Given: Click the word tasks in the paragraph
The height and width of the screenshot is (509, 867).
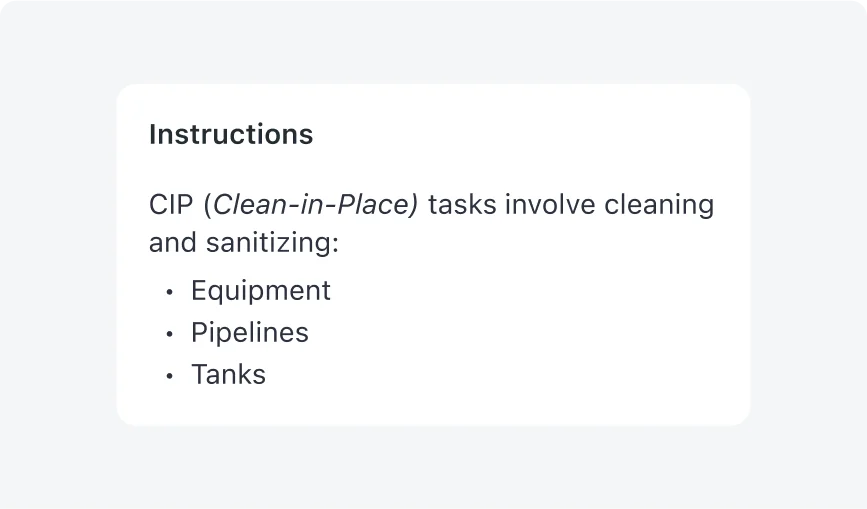Looking at the screenshot, I should [462, 204].
